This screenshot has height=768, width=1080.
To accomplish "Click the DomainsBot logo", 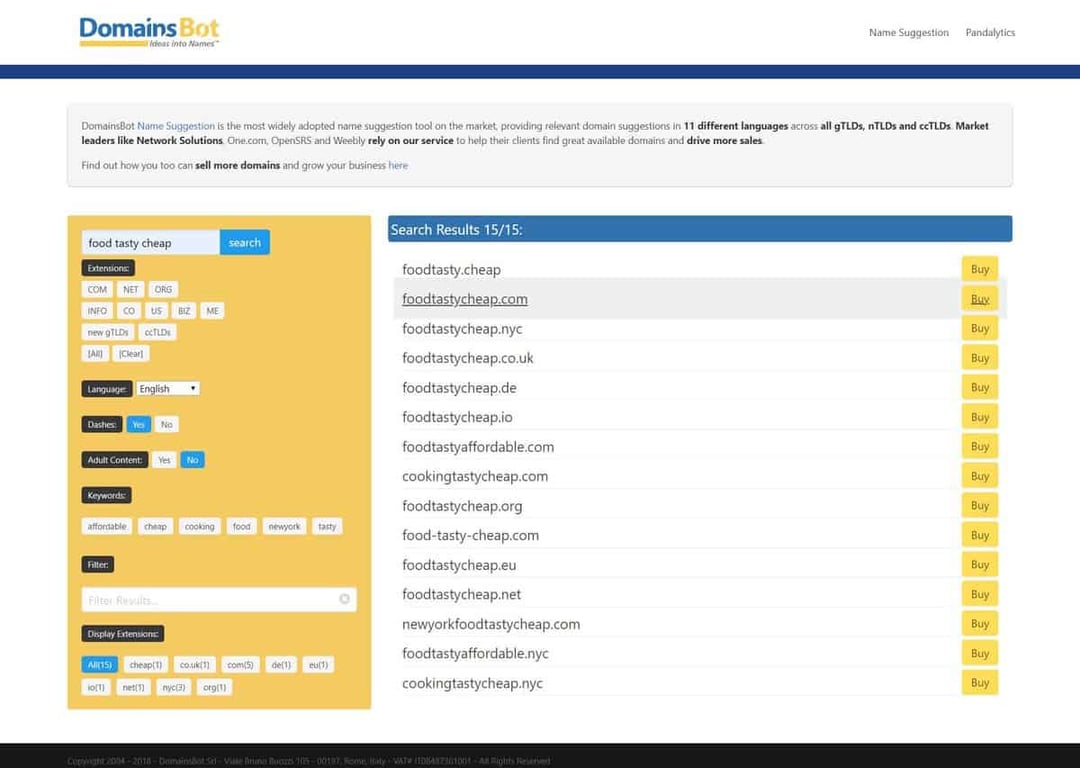I will [148, 31].
